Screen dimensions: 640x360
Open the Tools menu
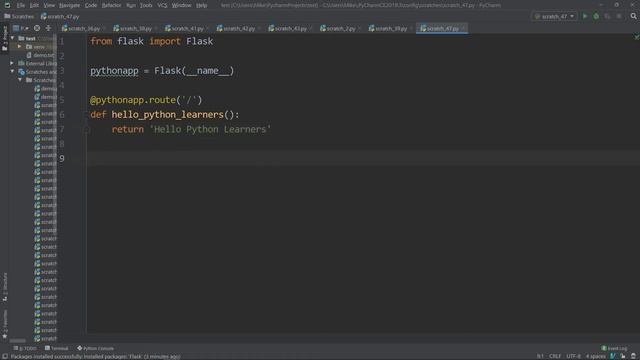(x=146, y=5)
